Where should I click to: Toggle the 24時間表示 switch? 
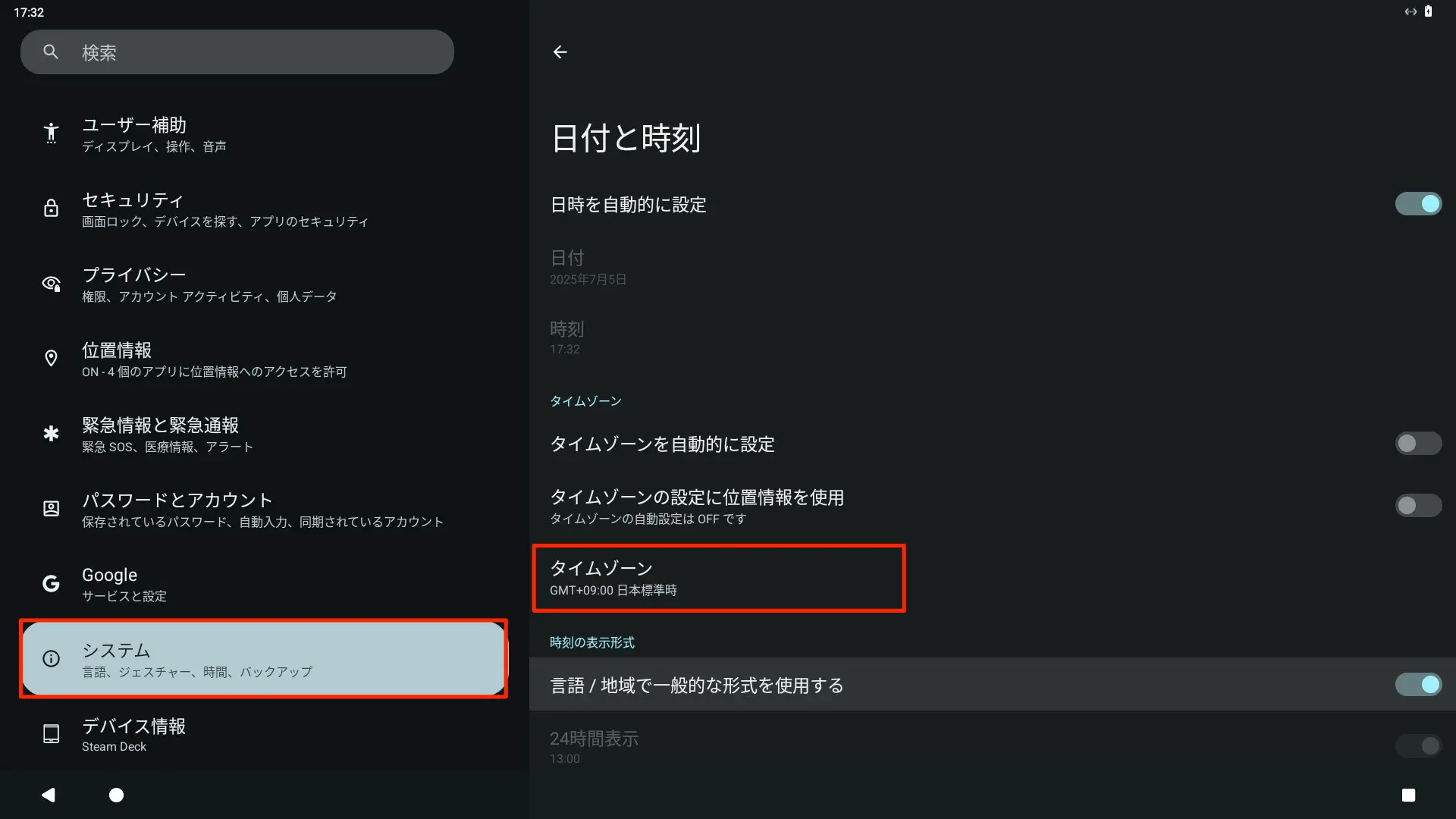pos(1418,746)
